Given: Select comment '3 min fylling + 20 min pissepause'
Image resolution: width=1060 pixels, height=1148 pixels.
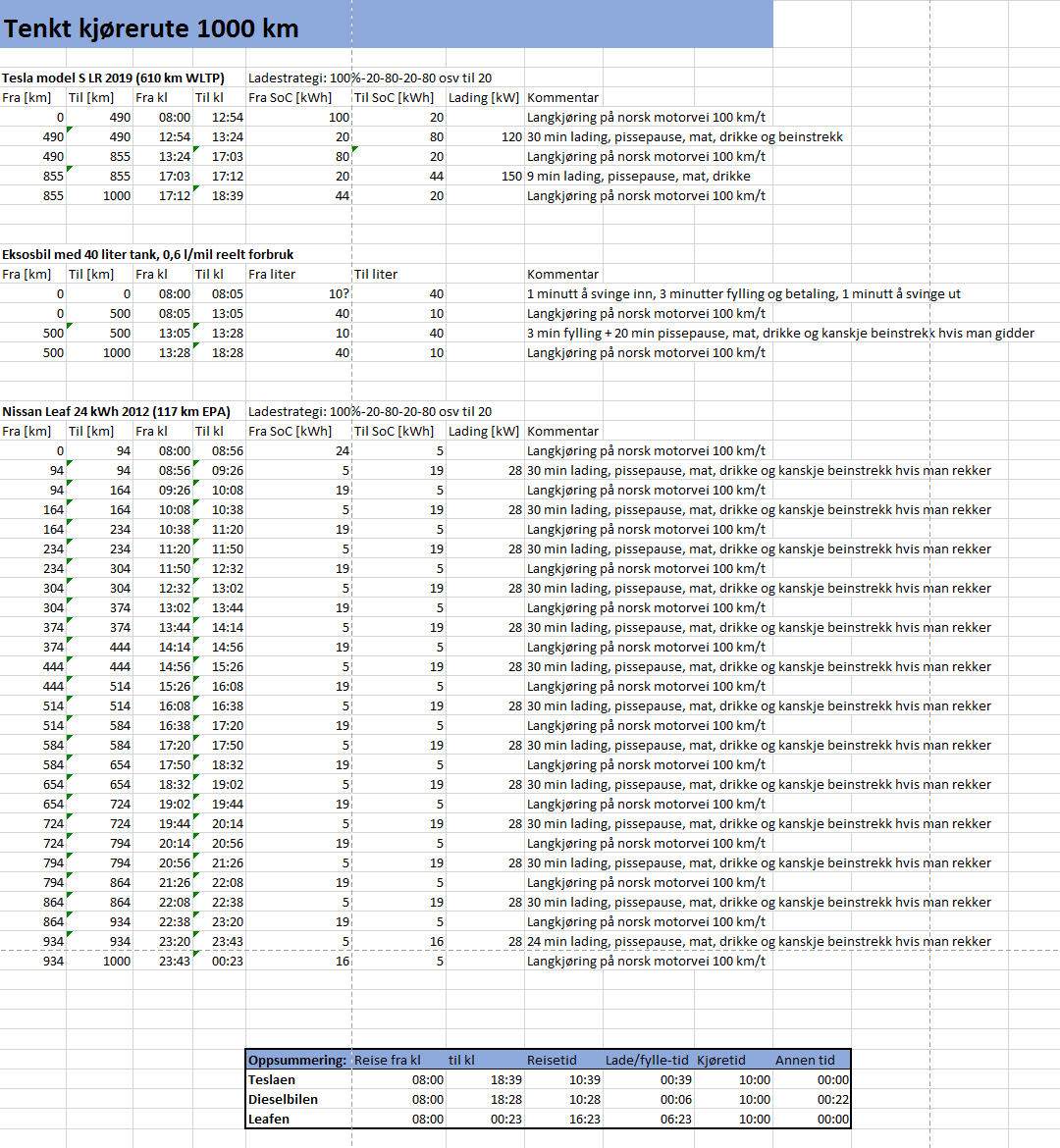Looking at the screenshot, I should tap(781, 334).
